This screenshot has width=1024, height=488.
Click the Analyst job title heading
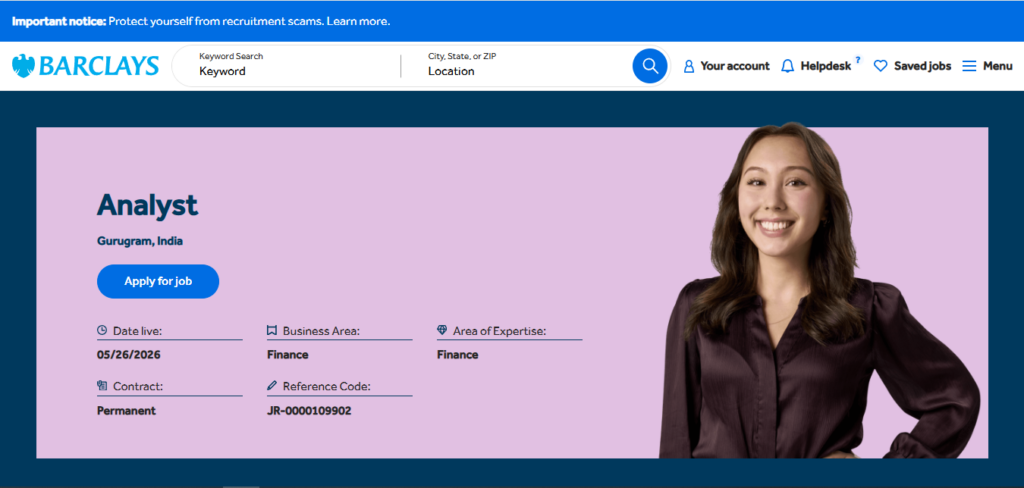147,205
